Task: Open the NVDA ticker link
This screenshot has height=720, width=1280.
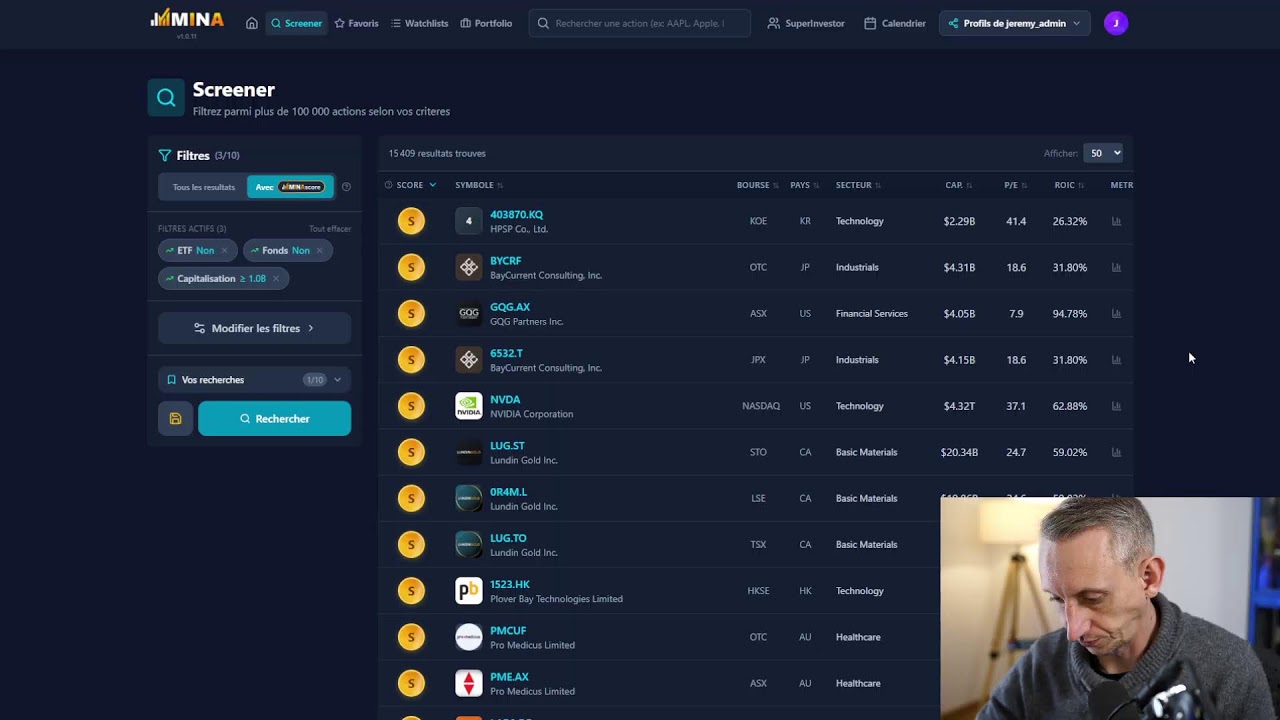Action: (505, 400)
